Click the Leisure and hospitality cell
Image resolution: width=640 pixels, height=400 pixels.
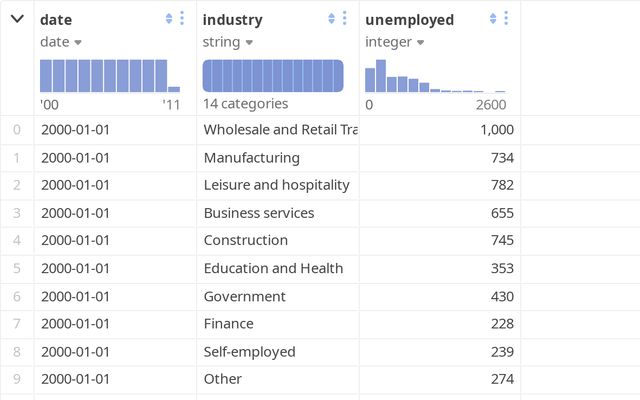point(276,185)
